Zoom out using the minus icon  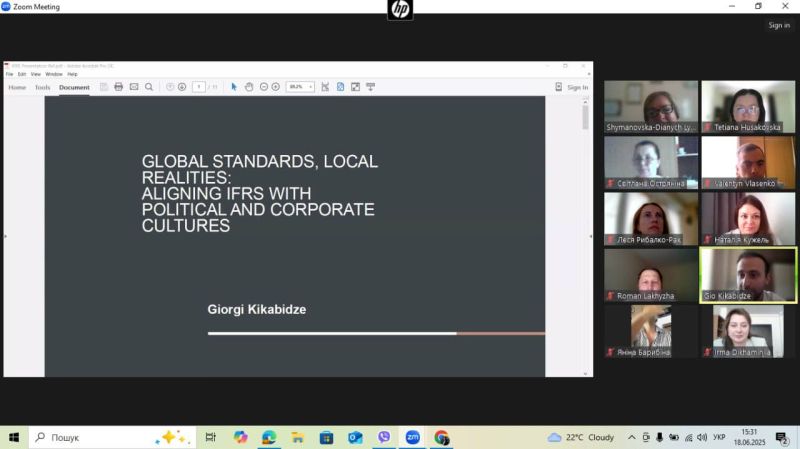point(264,87)
